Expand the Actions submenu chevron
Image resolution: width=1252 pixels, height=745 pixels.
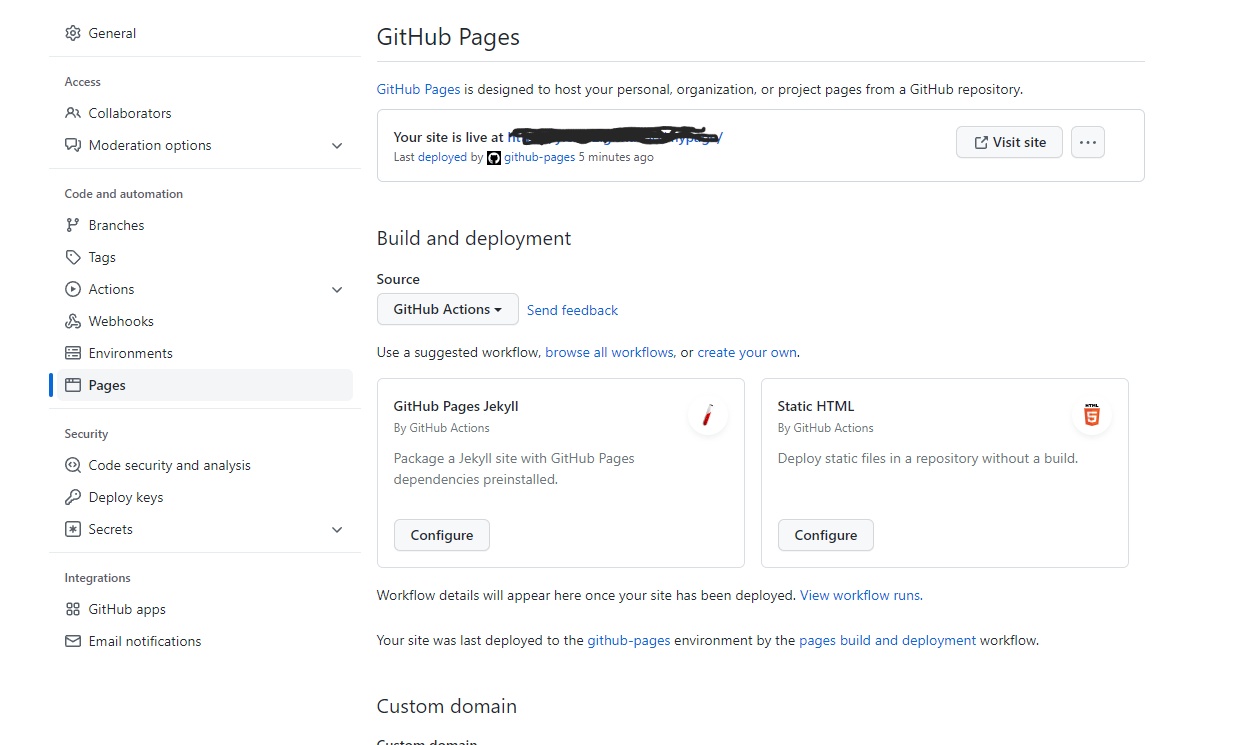coord(337,289)
